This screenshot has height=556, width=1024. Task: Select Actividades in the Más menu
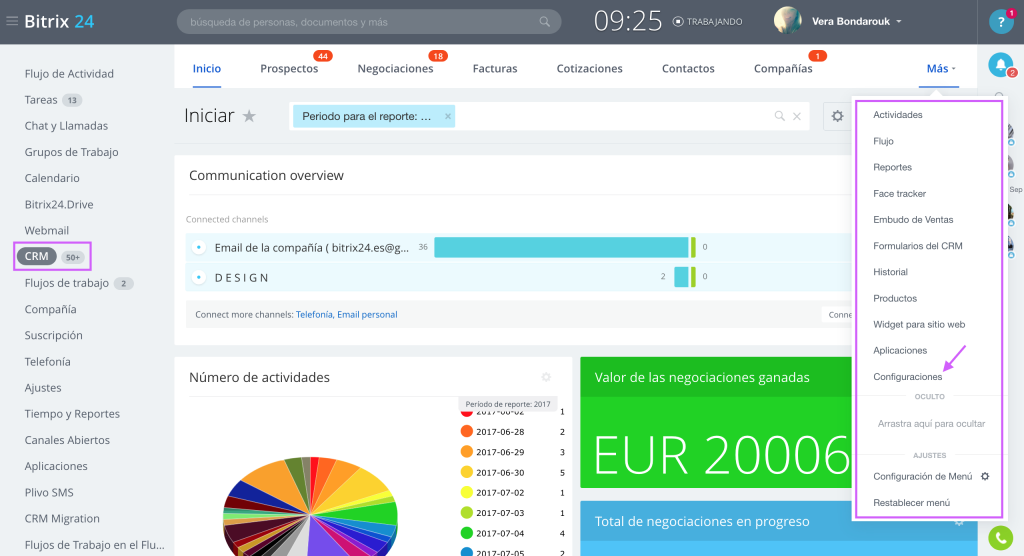point(897,115)
